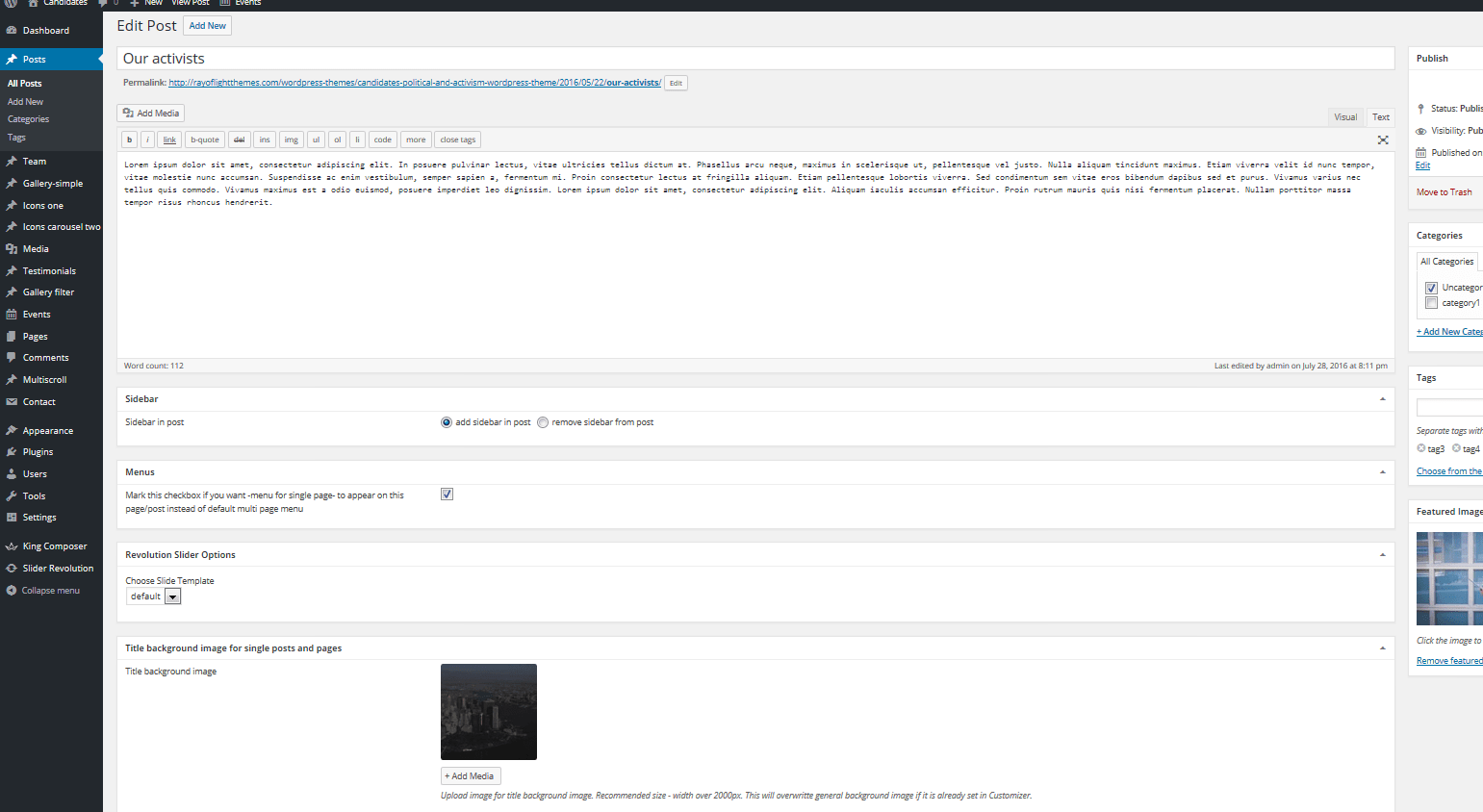Click the Add New button beside Edit Post
The height and width of the screenshot is (812, 1483).
(x=208, y=26)
